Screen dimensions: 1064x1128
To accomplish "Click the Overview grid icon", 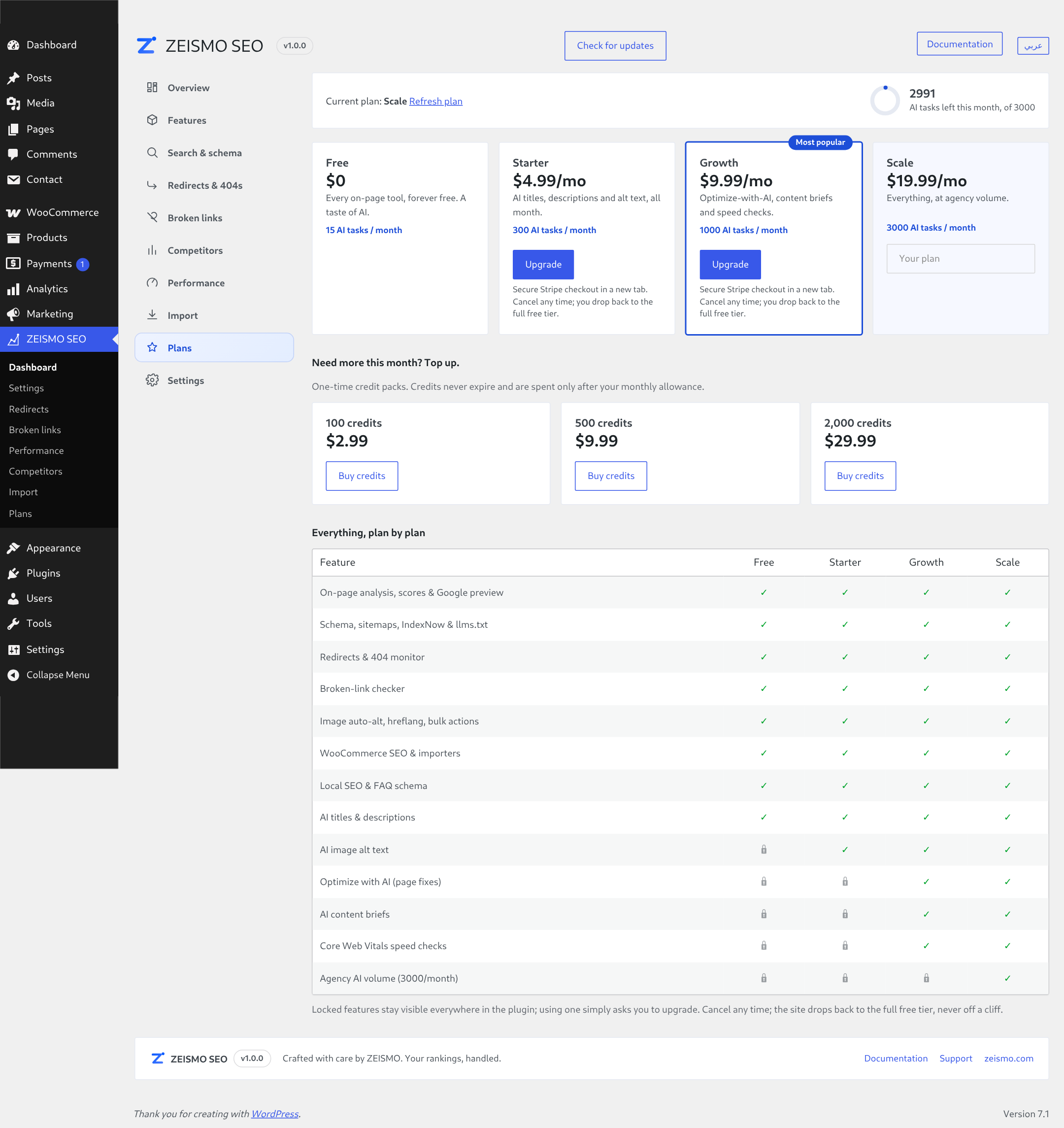I will (x=152, y=87).
